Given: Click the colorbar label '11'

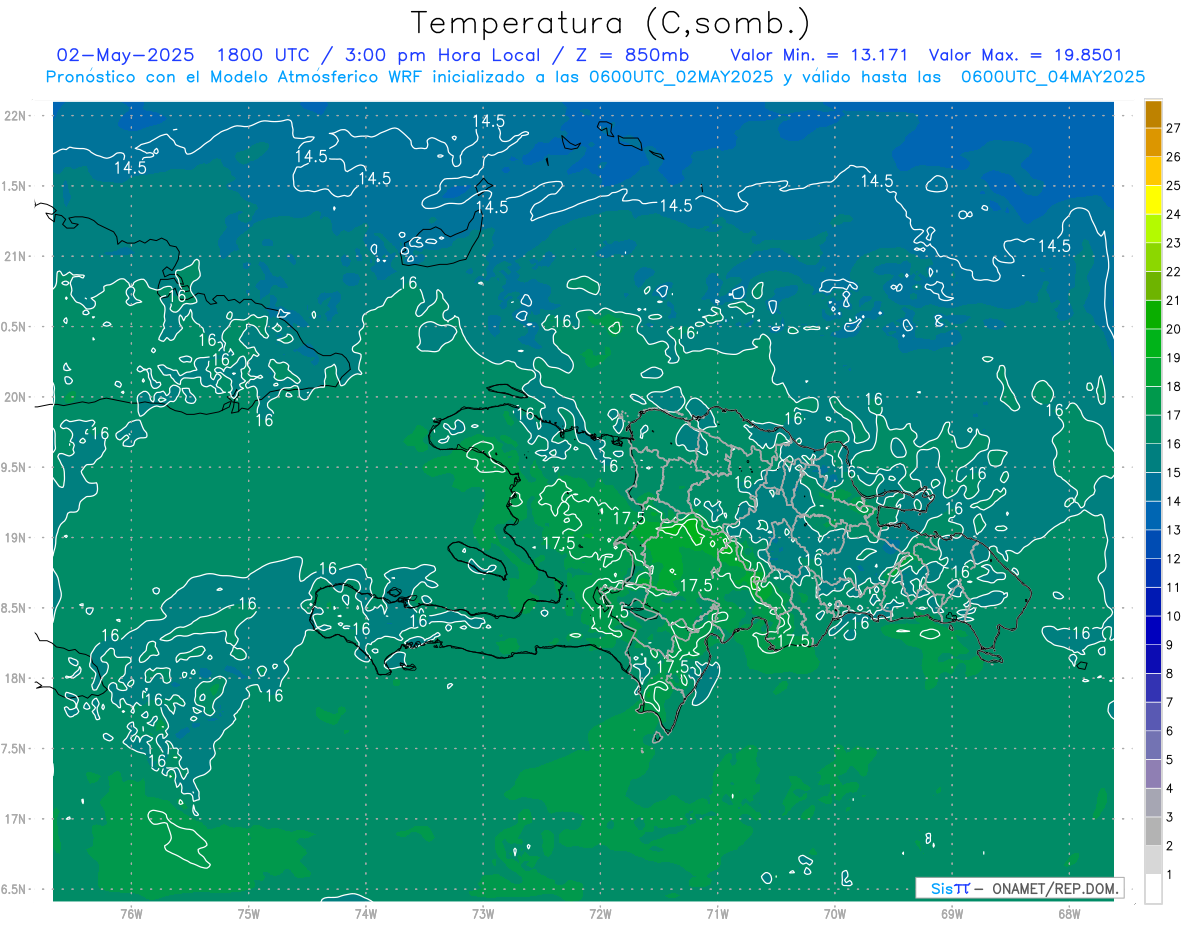Looking at the screenshot, I should [x=1174, y=587].
